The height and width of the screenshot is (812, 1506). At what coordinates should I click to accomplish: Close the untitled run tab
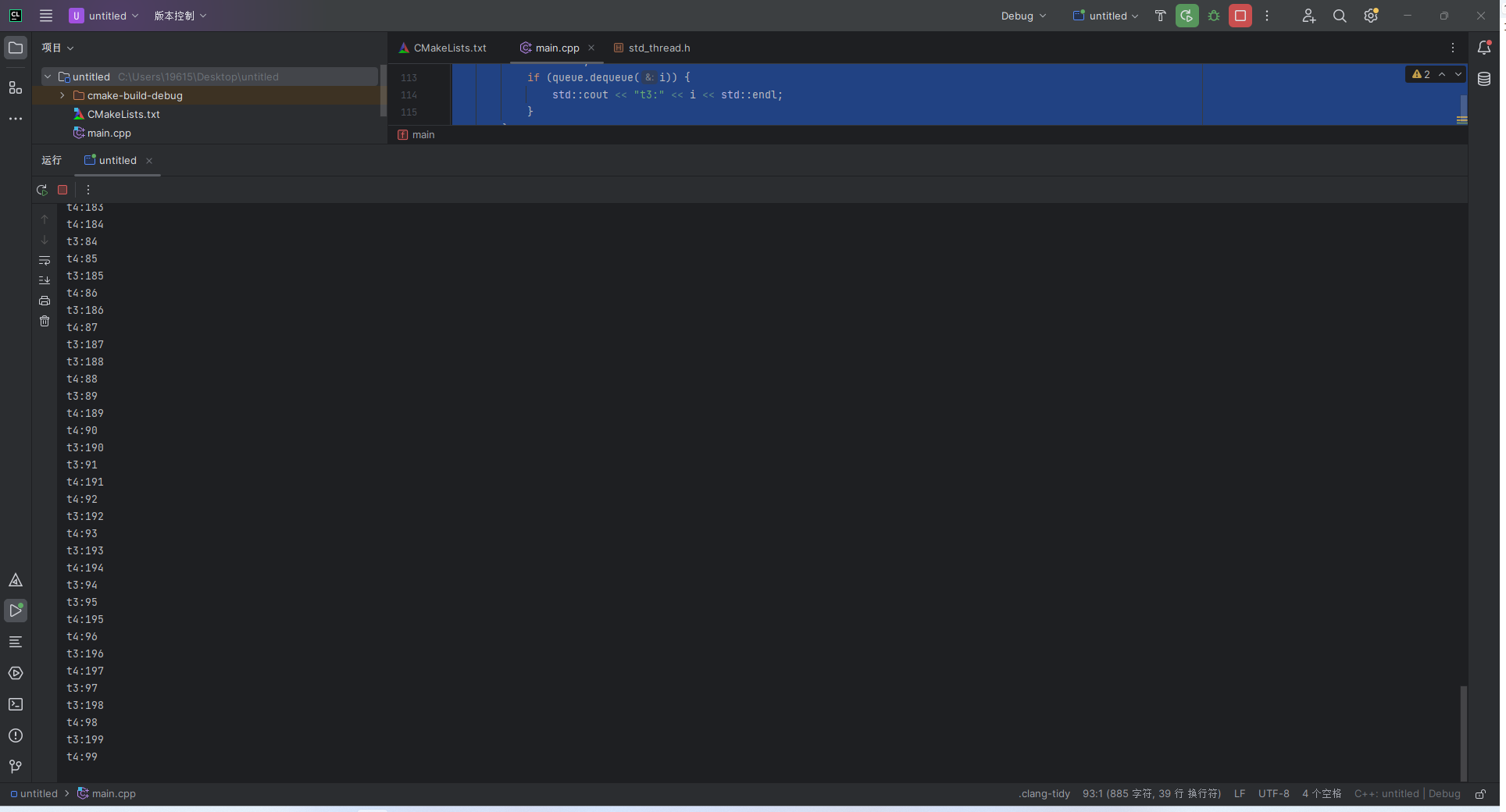(x=149, y=161)
